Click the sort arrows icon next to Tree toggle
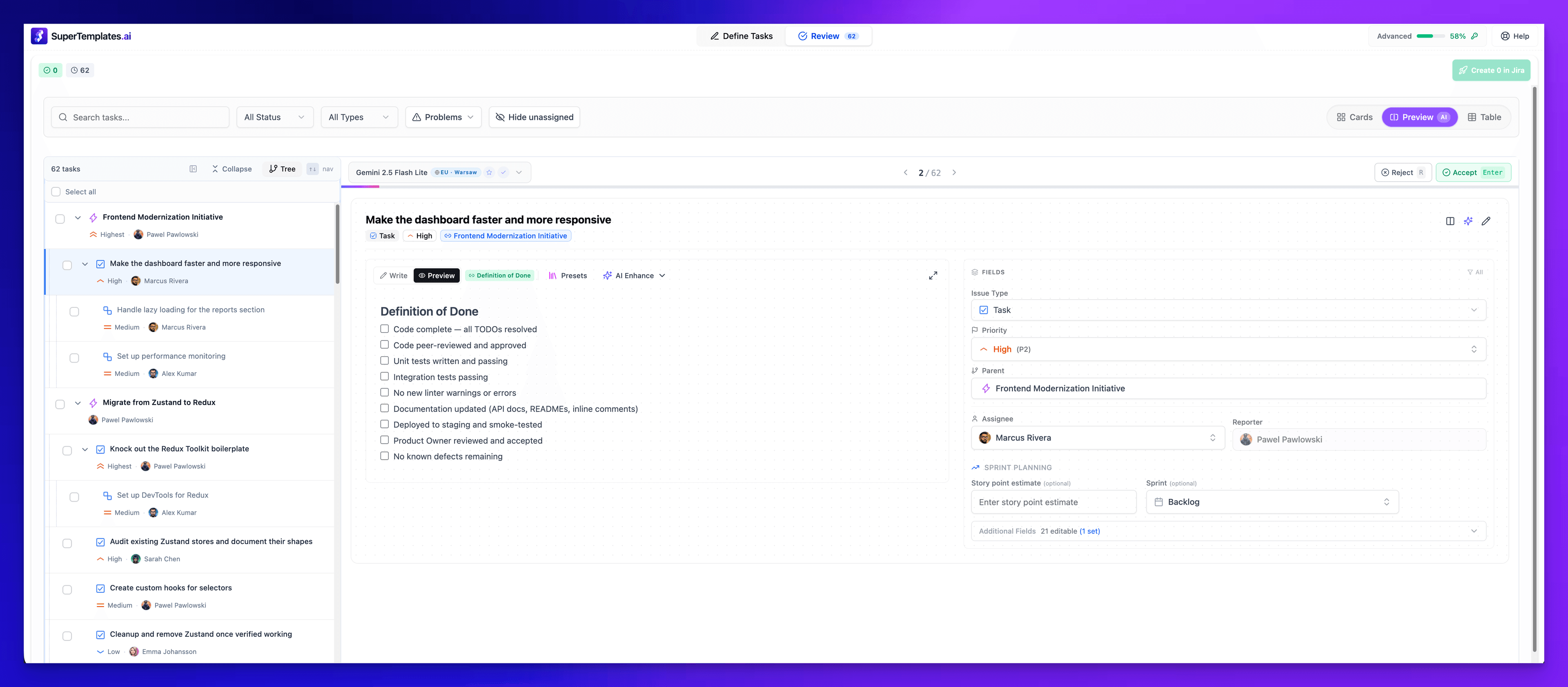Image resolution: width=1568 pixels, height=687 pixels. (x=312, y=169)
